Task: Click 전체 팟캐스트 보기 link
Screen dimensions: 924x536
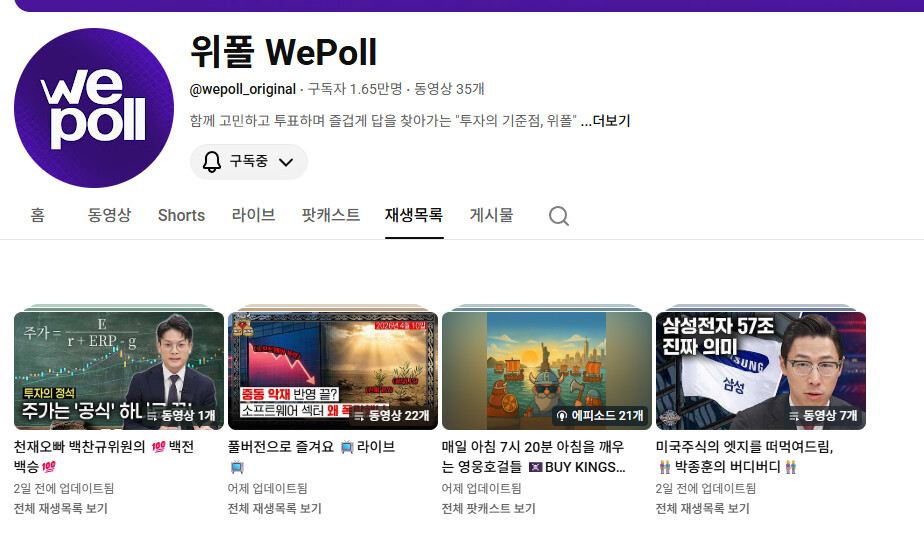Action: click(489, 508)
